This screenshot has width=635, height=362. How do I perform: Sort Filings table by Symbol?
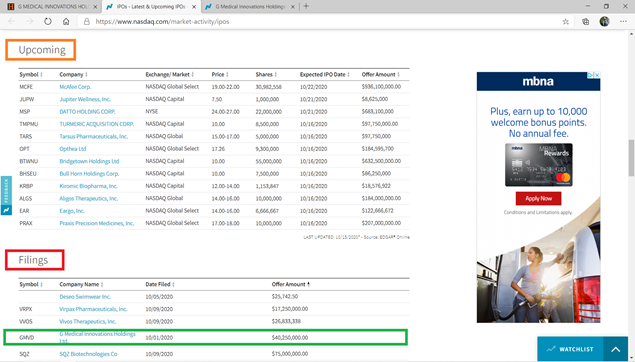(31, 284)
